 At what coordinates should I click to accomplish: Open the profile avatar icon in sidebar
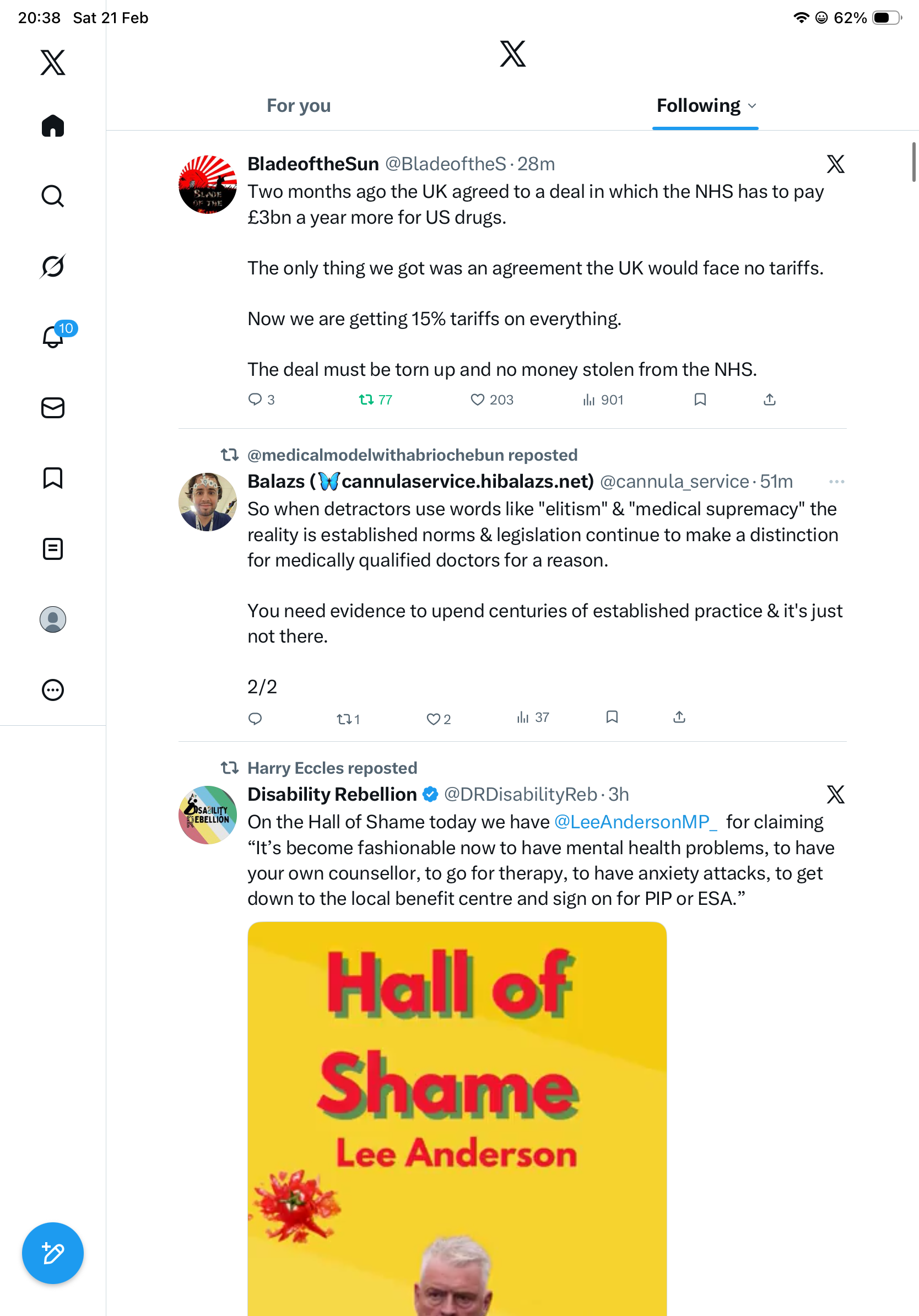[x=53, y=619]
